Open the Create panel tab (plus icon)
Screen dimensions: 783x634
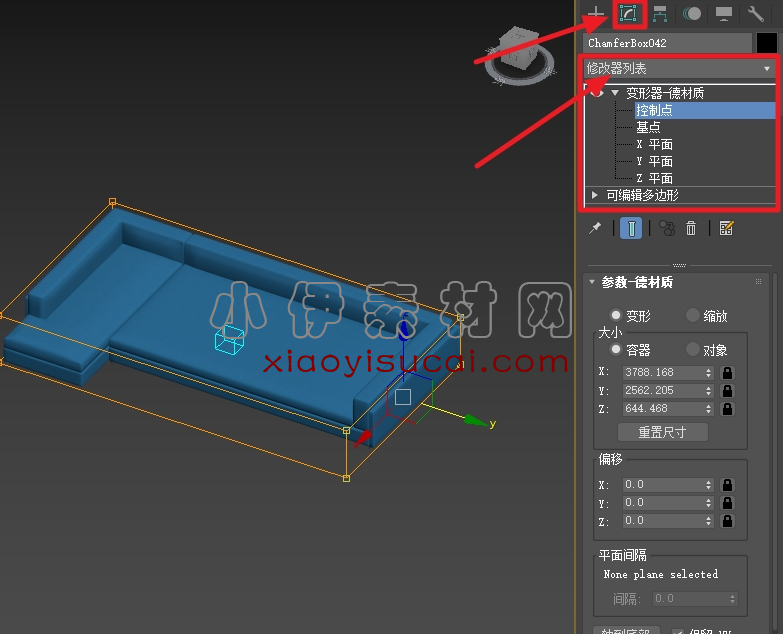(x=597, y=14)
